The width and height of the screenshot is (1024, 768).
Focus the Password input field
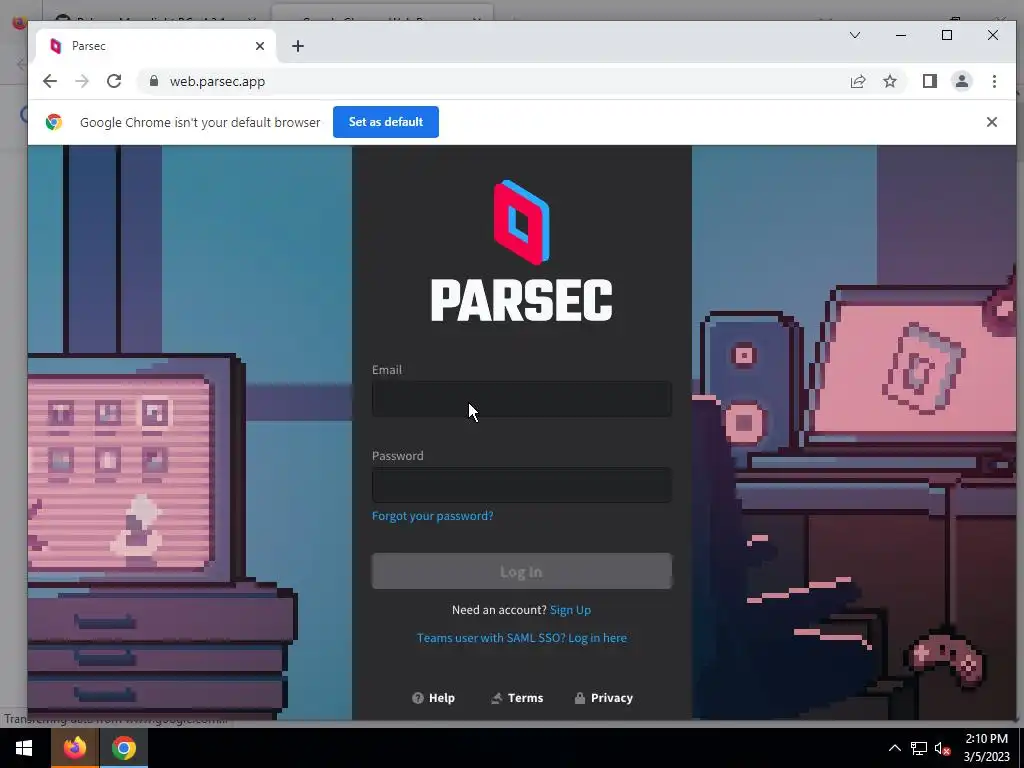(x=522, y=485)
